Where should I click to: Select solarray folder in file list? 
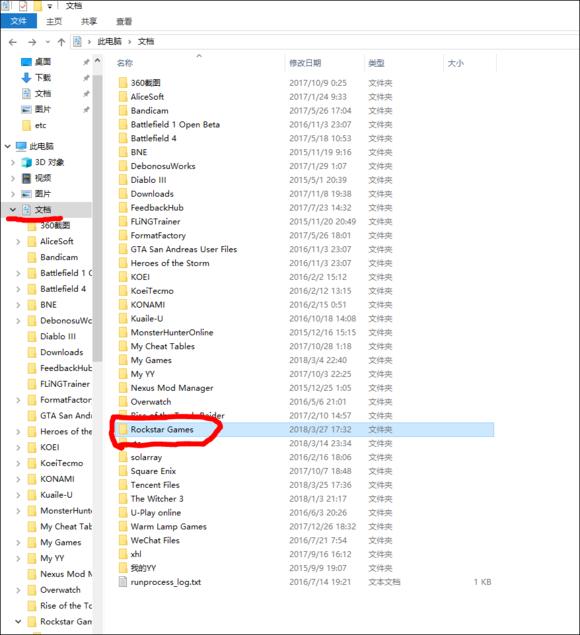click(146, 457)
